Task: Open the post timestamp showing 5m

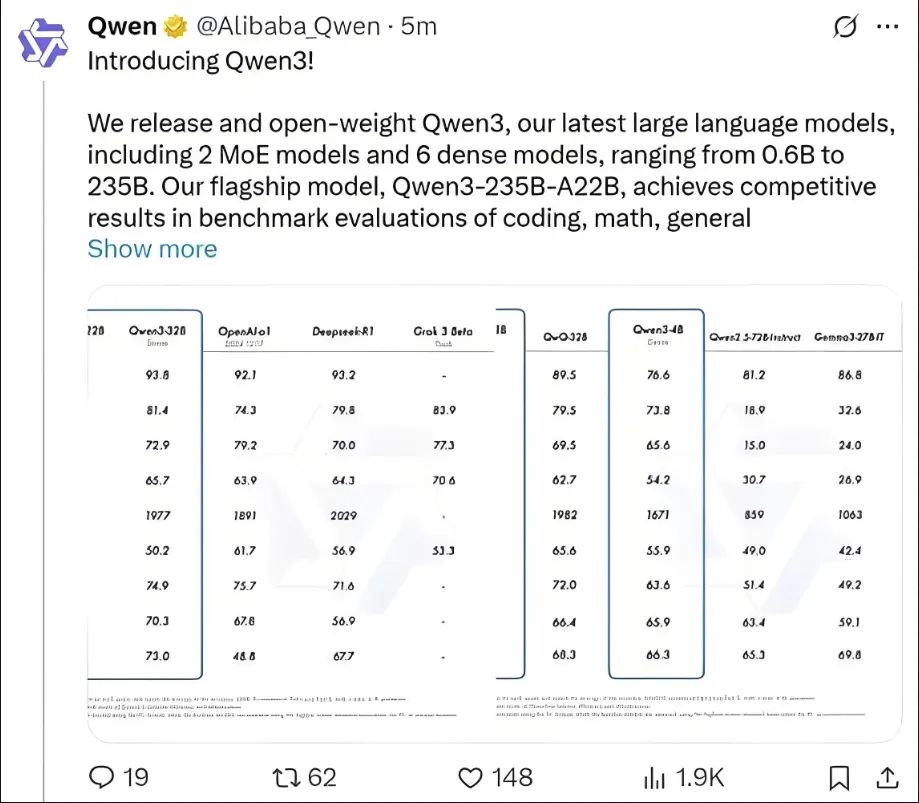Action: [x=421, y=27]
